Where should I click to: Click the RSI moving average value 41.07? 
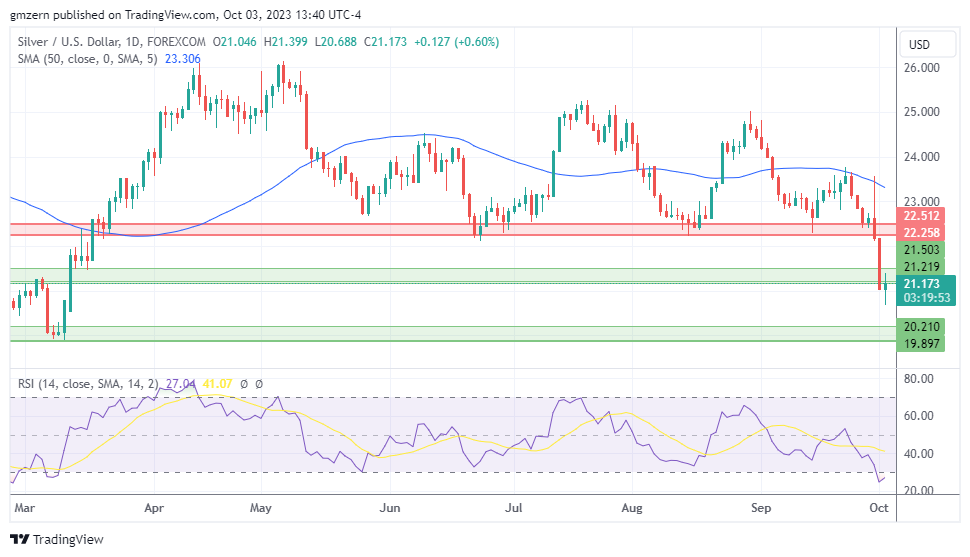[217, 384]
